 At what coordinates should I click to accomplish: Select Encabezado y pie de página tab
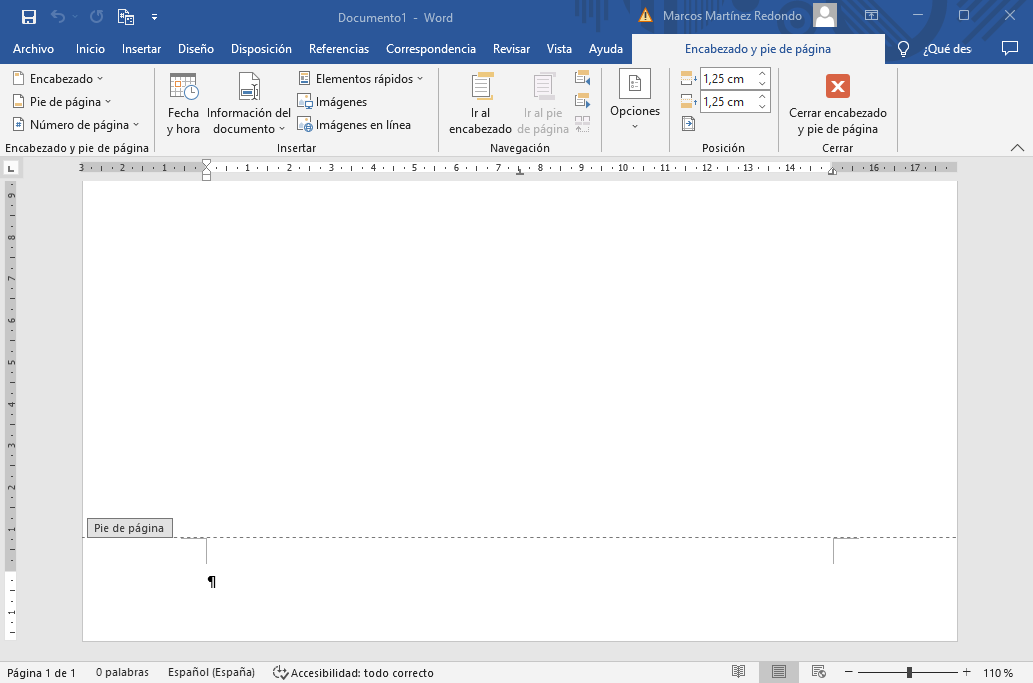(x=758, y=49)
